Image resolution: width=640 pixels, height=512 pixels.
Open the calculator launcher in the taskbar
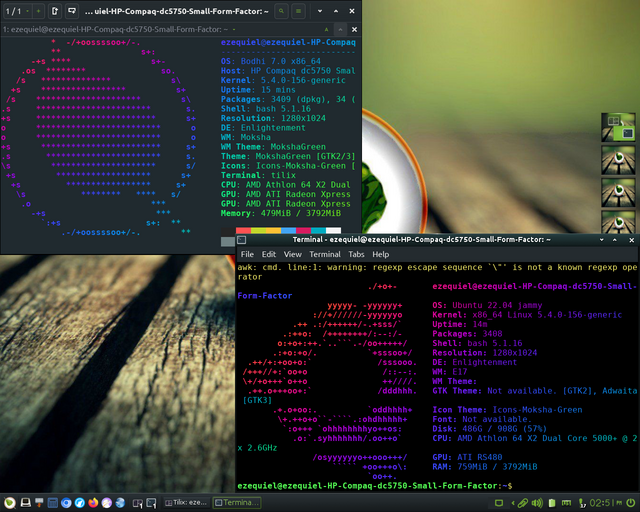(x=53, y=503)
